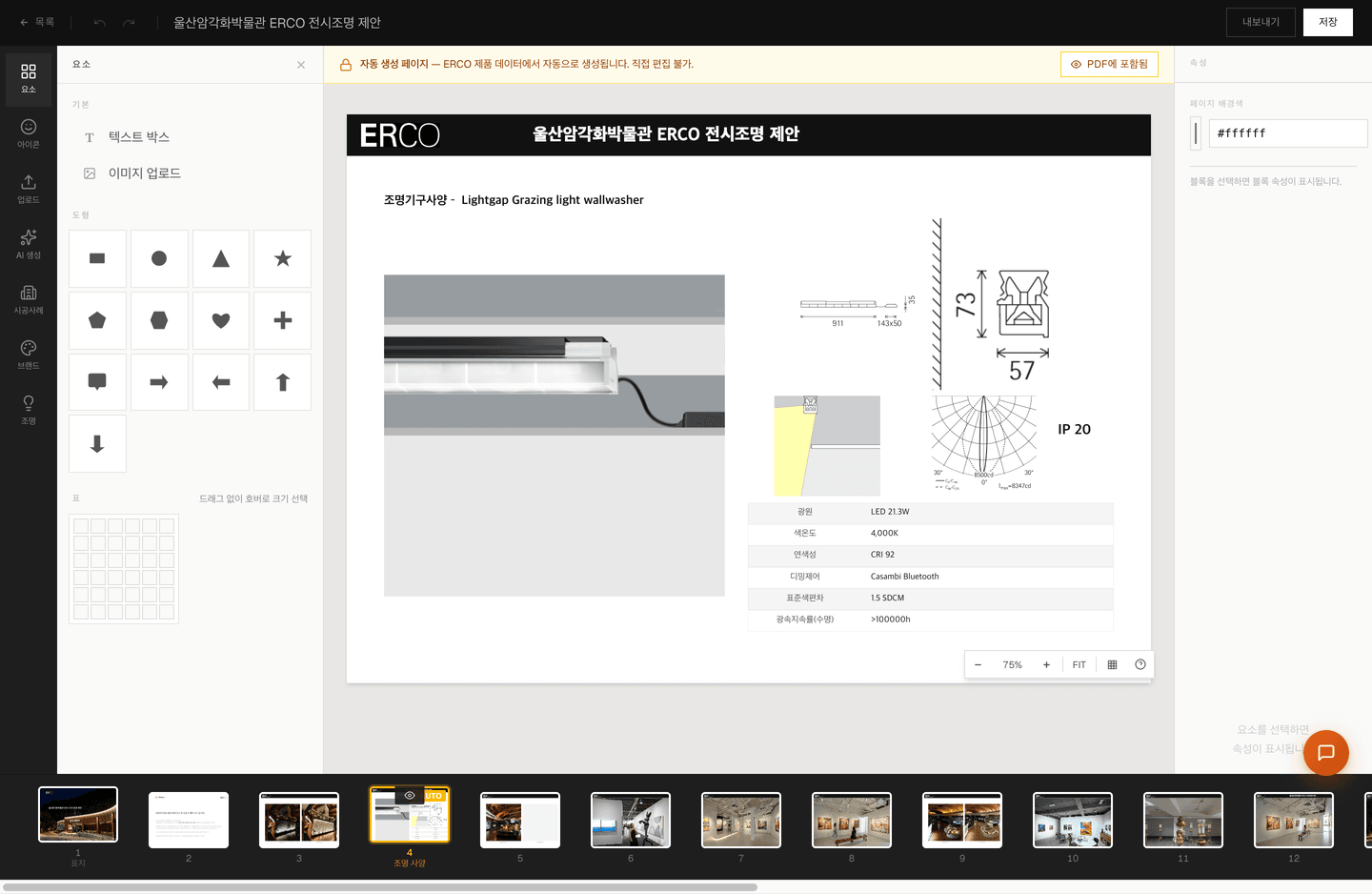Insert the heart shape
Image resolution: width=1372 pixels, height=894 pixels.
(221, 320)
